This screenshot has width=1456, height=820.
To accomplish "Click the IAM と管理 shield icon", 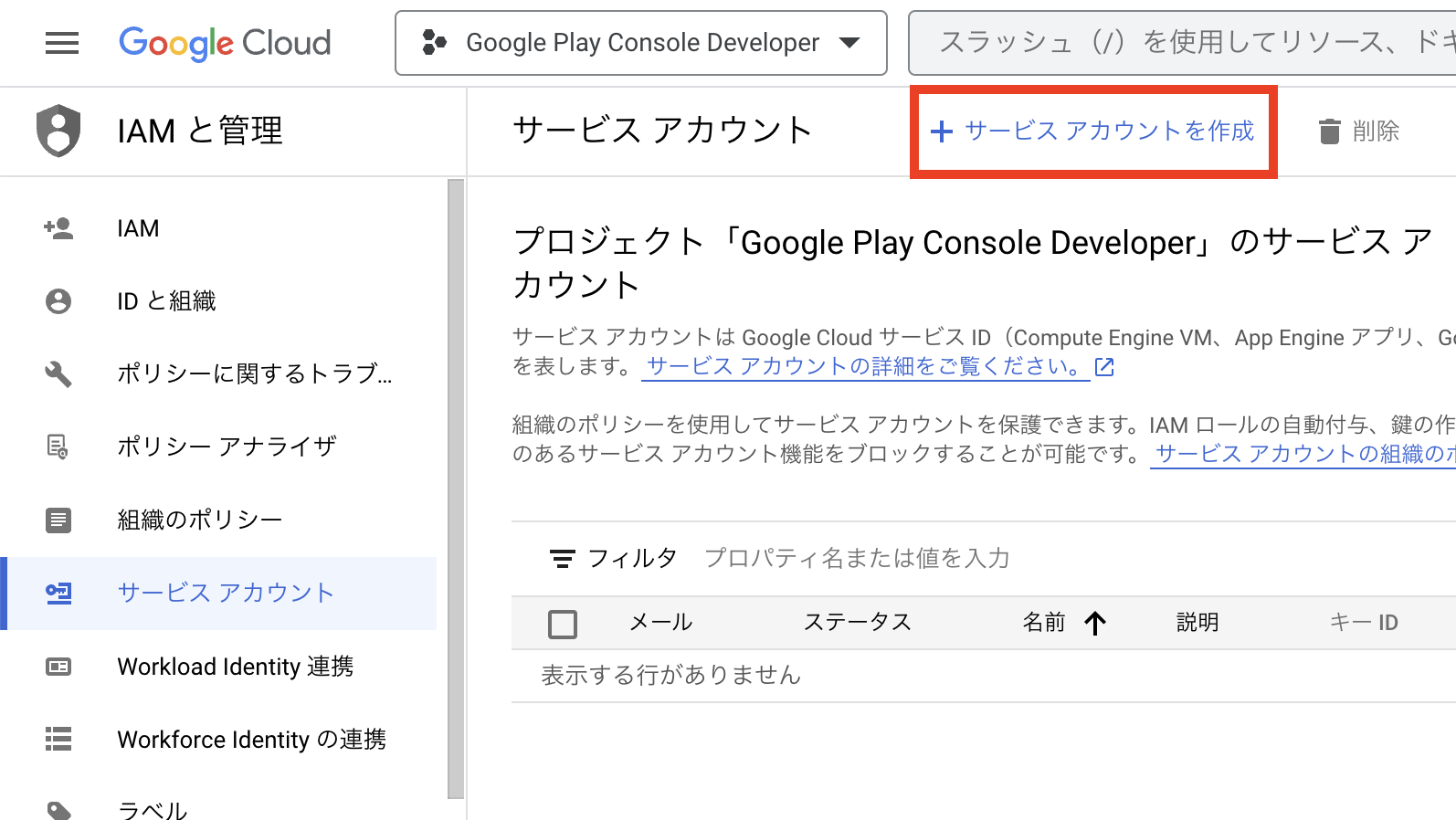I will pyautogui.click(x=58, y=131).
